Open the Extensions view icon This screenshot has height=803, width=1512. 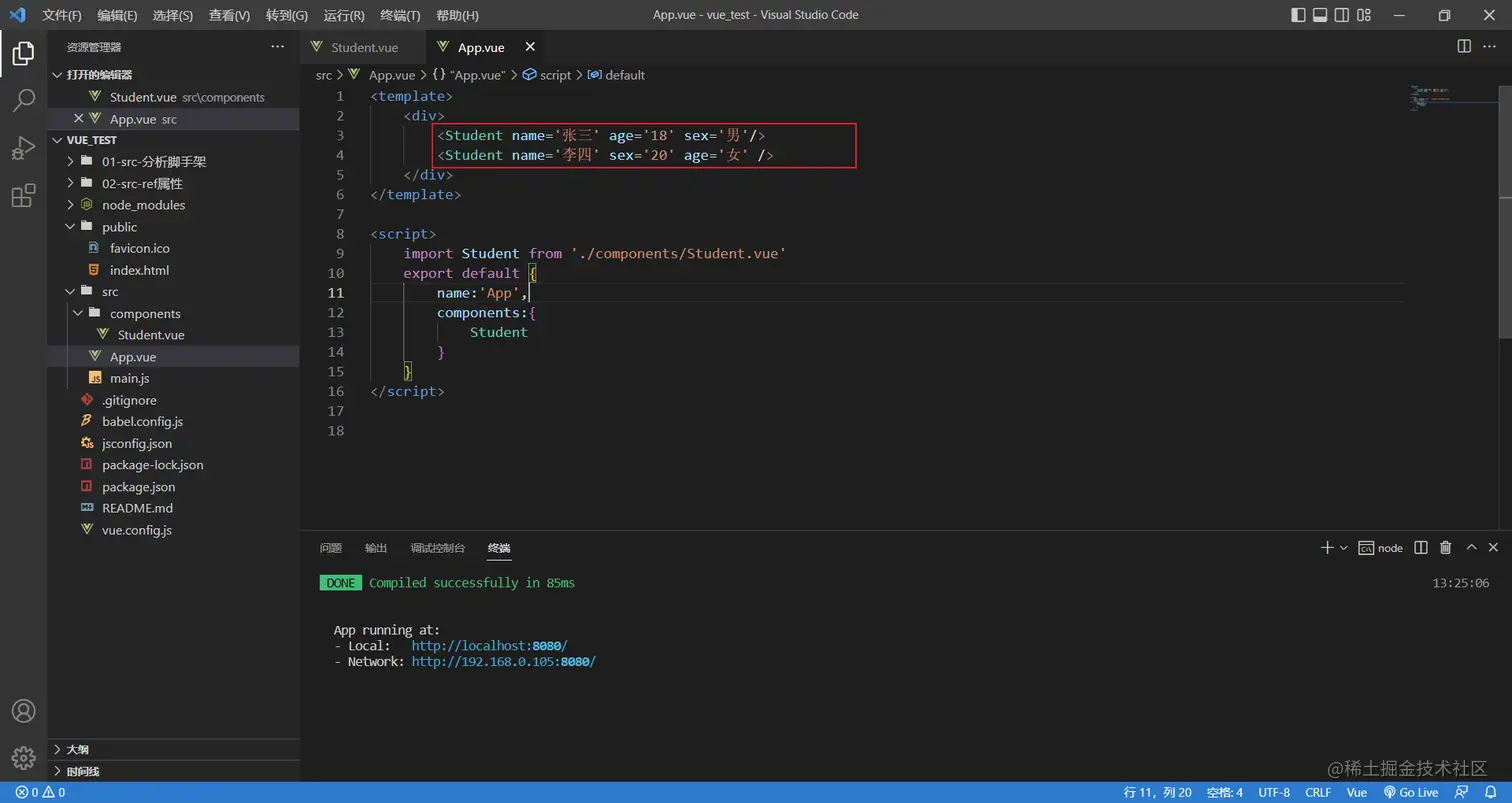[23, 196]
